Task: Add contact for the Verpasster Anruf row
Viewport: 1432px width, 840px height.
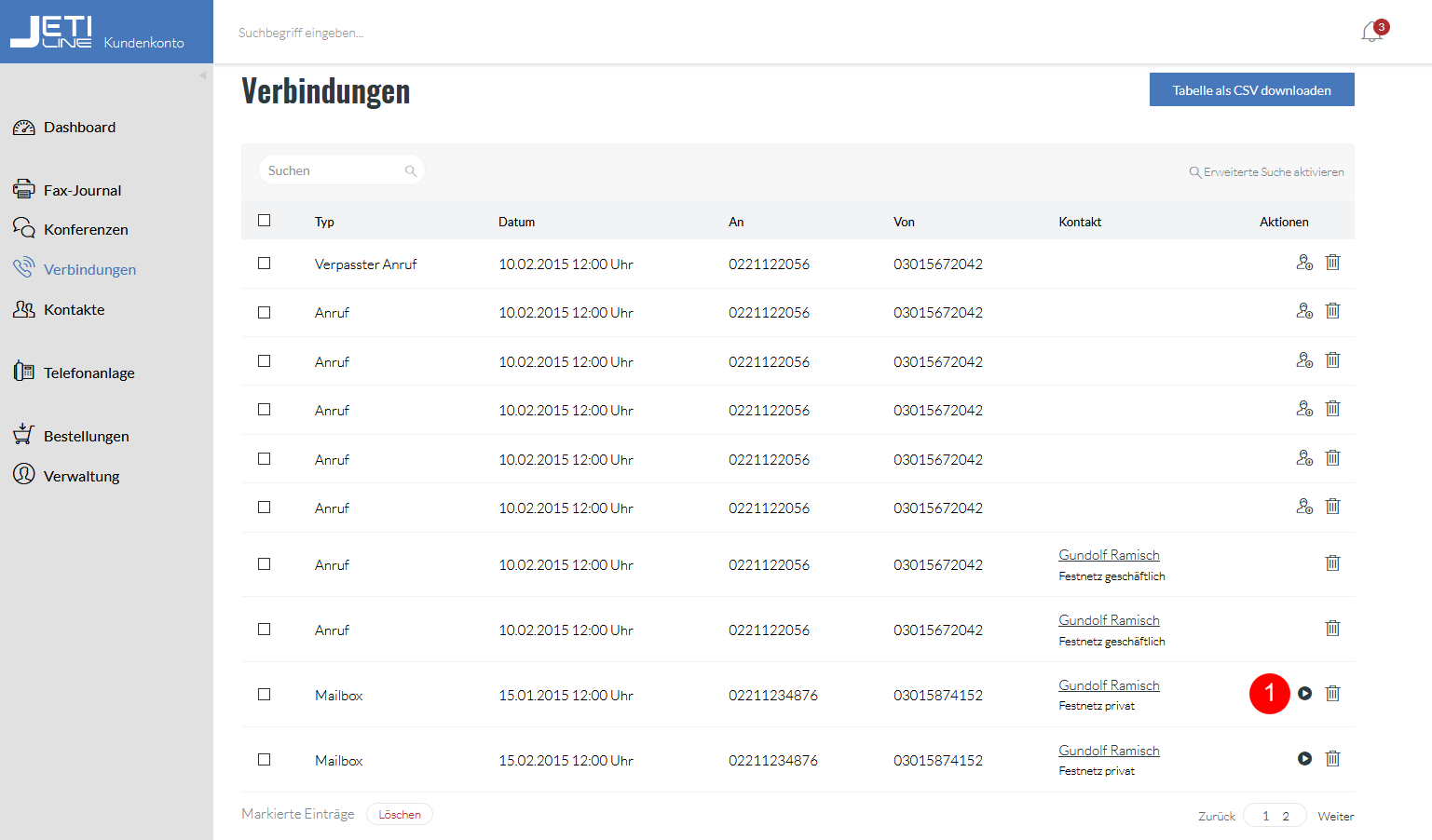Action: tap(1304, 263)
